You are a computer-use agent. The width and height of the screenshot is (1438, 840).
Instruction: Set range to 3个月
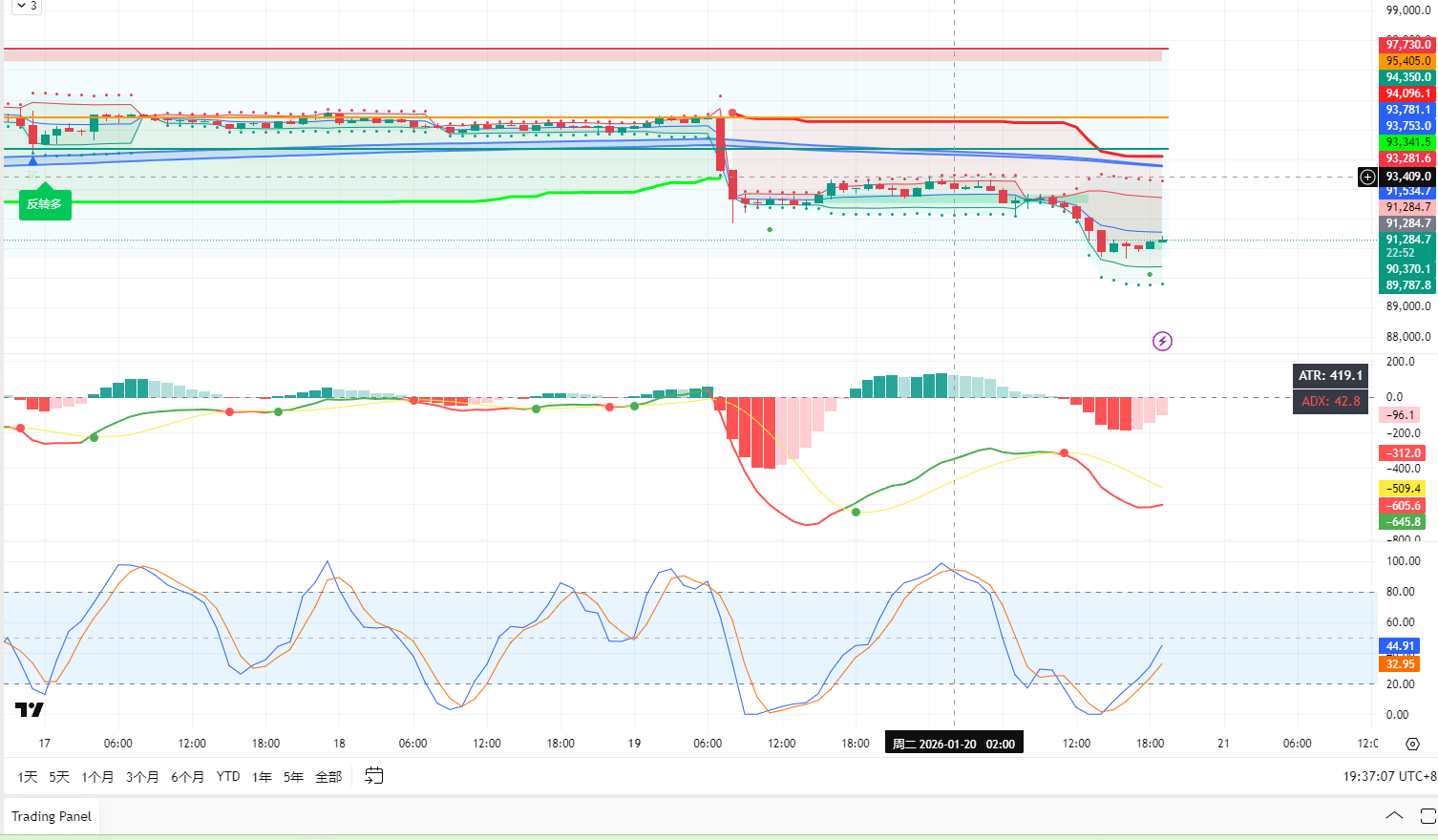(x=142, y=776)
